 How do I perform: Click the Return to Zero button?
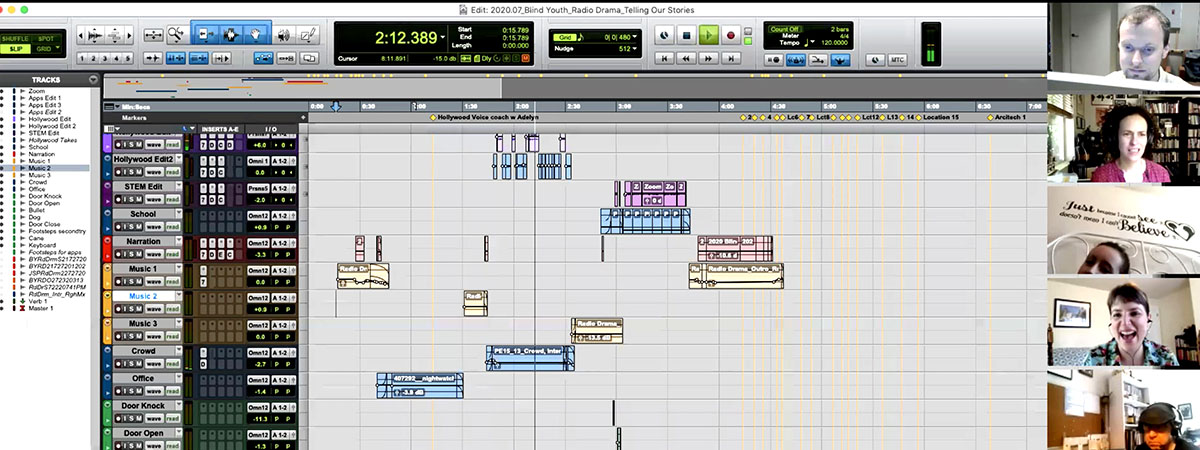(x=664, y=59)
